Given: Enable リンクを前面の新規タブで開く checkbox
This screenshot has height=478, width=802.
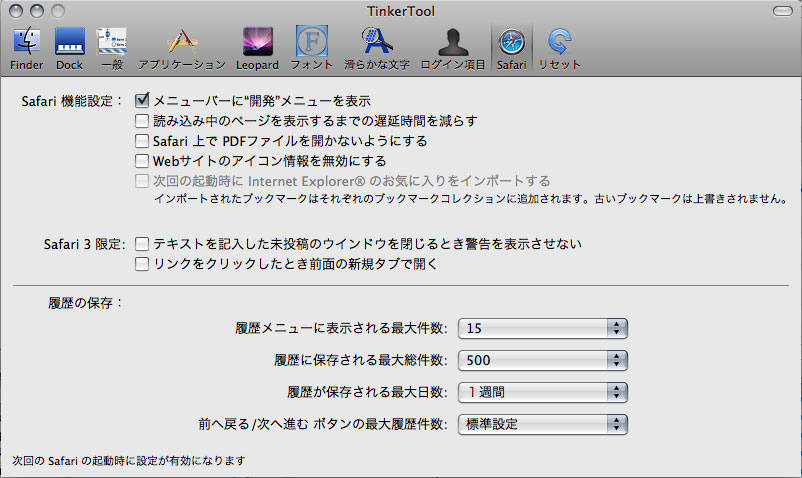Looking at the screenshot, I should 142,264.
